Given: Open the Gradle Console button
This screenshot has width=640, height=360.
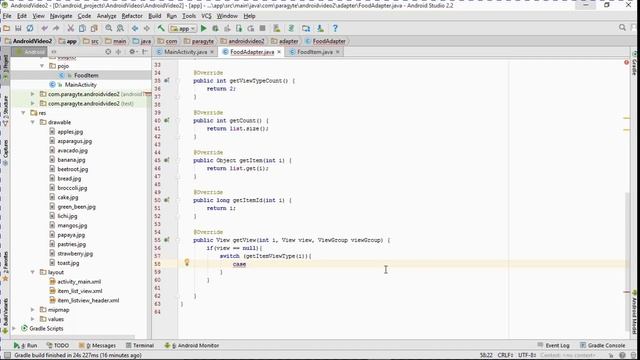Looking at the screenshot, I should (602, 345).
